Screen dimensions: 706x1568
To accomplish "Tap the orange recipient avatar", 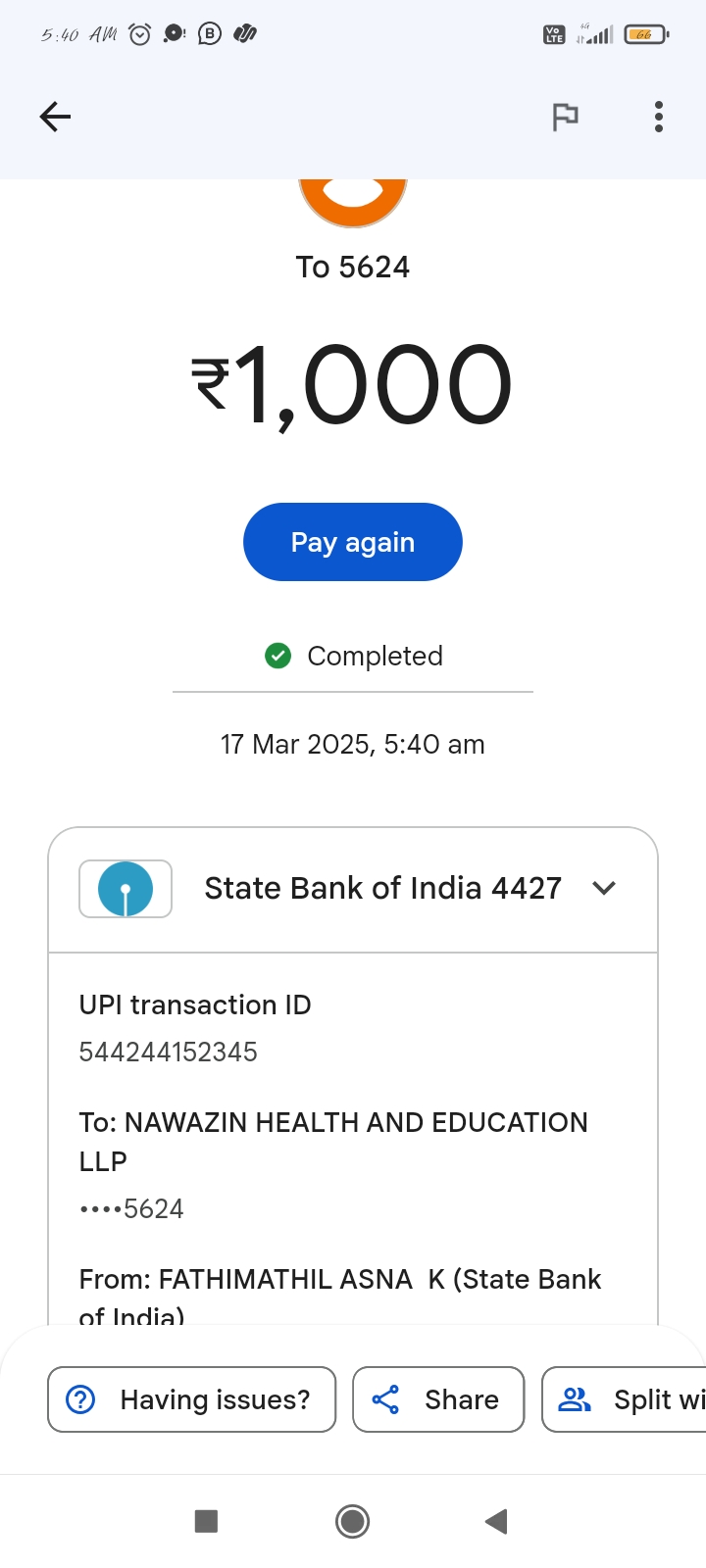I will [x=353, y=200].
